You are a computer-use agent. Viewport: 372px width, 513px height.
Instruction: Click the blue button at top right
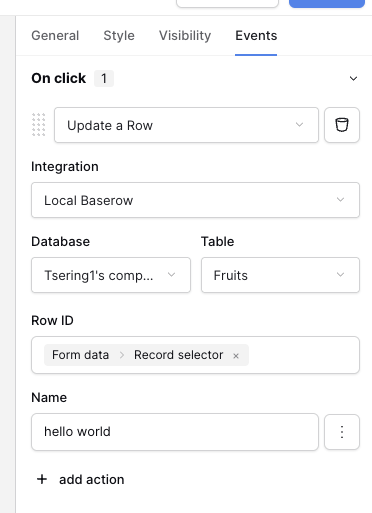point(327,3)
